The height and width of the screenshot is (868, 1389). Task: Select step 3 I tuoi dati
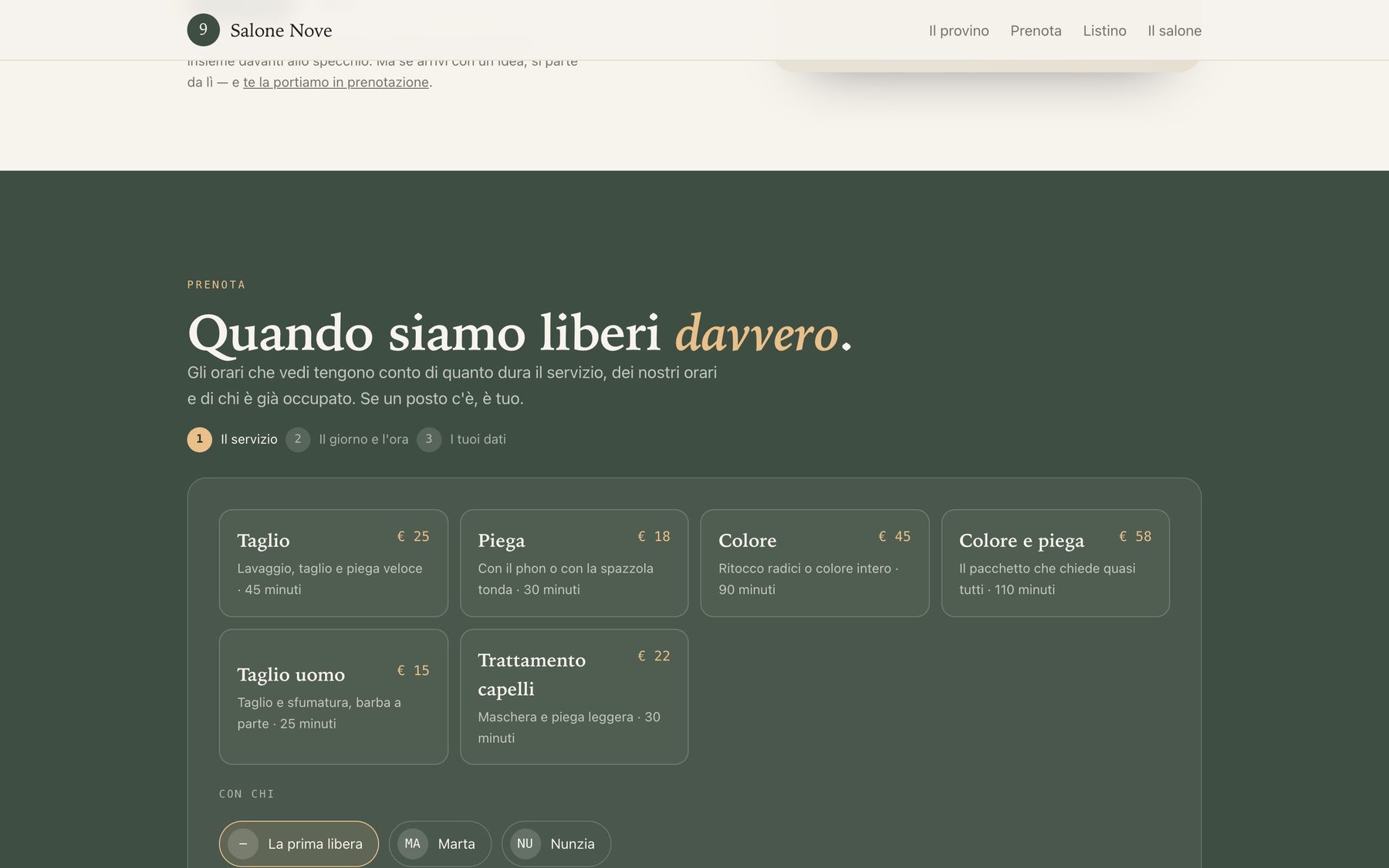[461, 439]
